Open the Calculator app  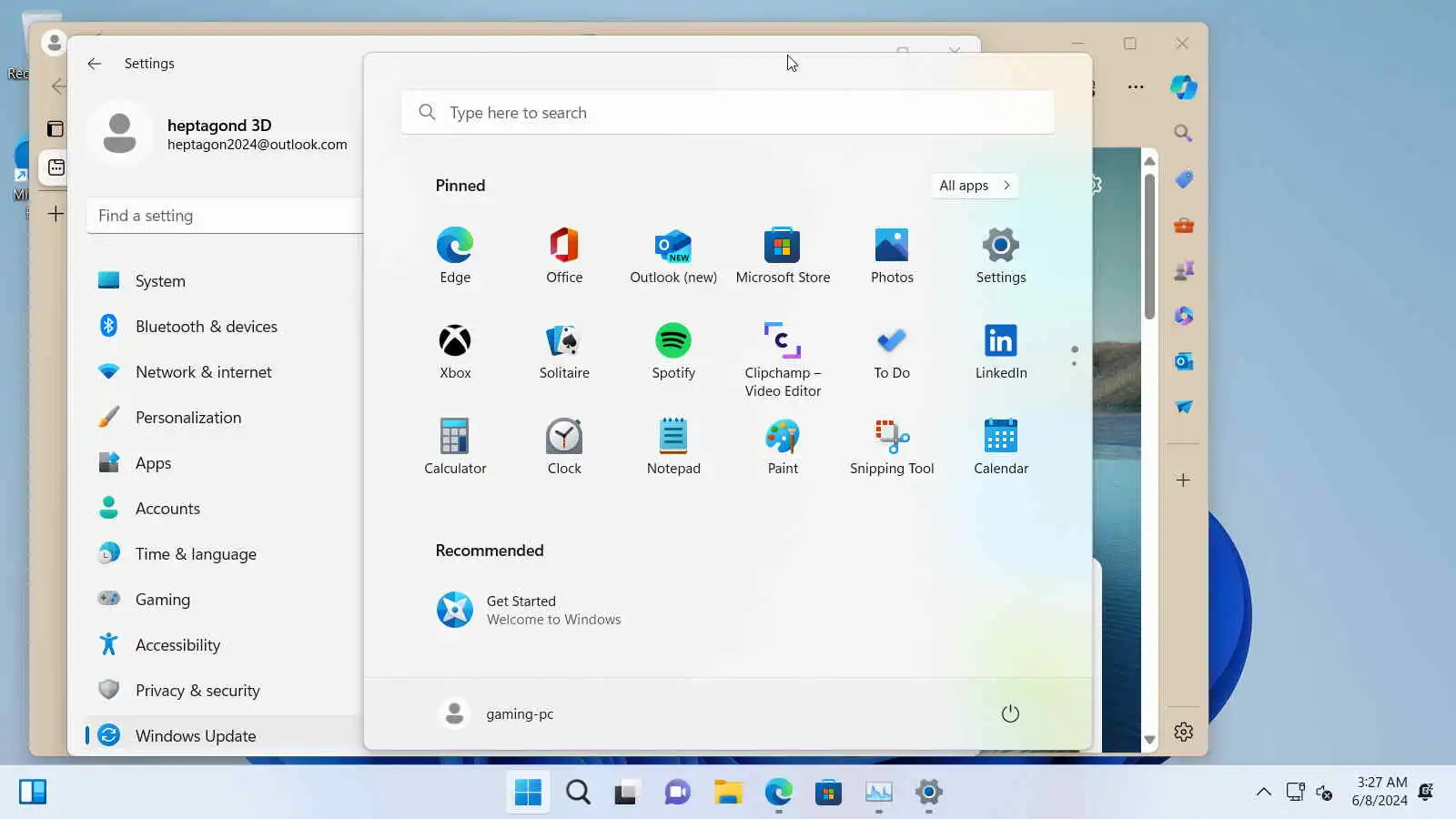click(x=455, y=447)
